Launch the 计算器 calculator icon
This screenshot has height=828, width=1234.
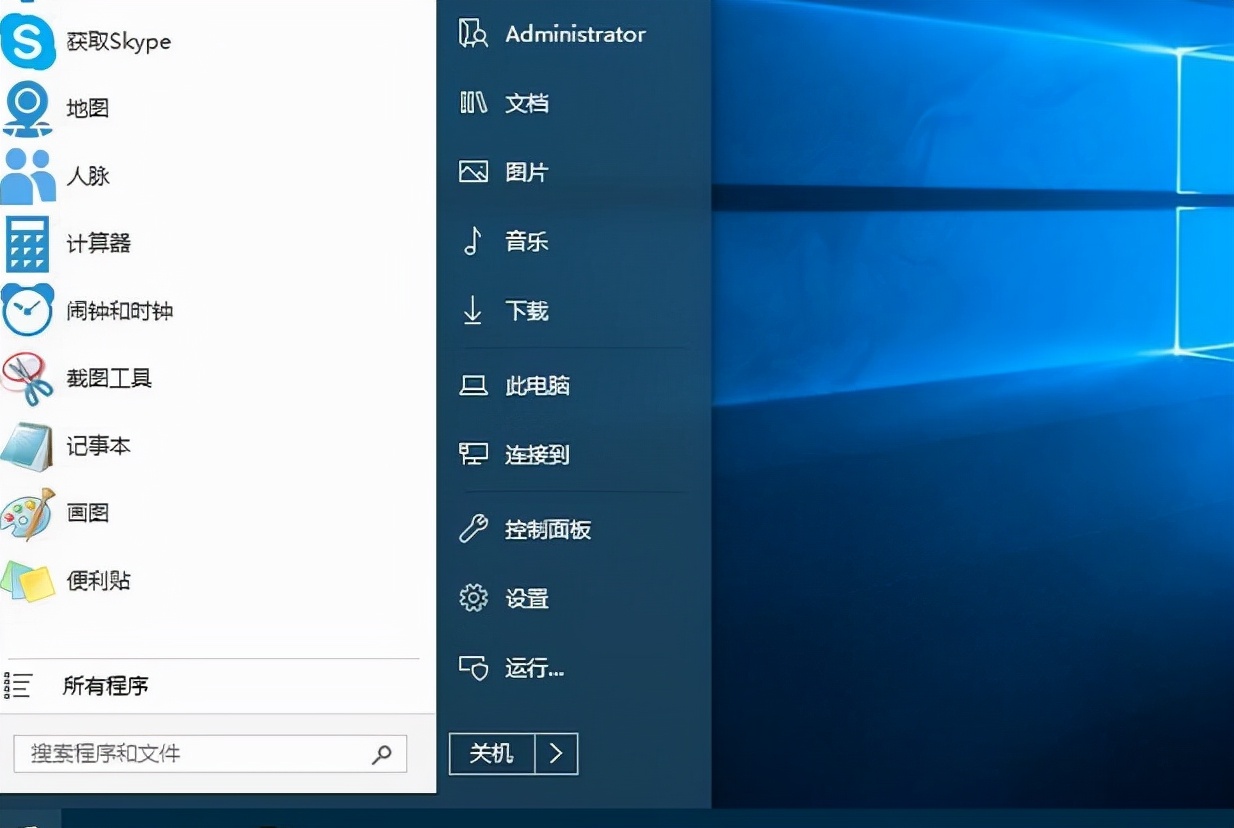click(x=28, y=243)
